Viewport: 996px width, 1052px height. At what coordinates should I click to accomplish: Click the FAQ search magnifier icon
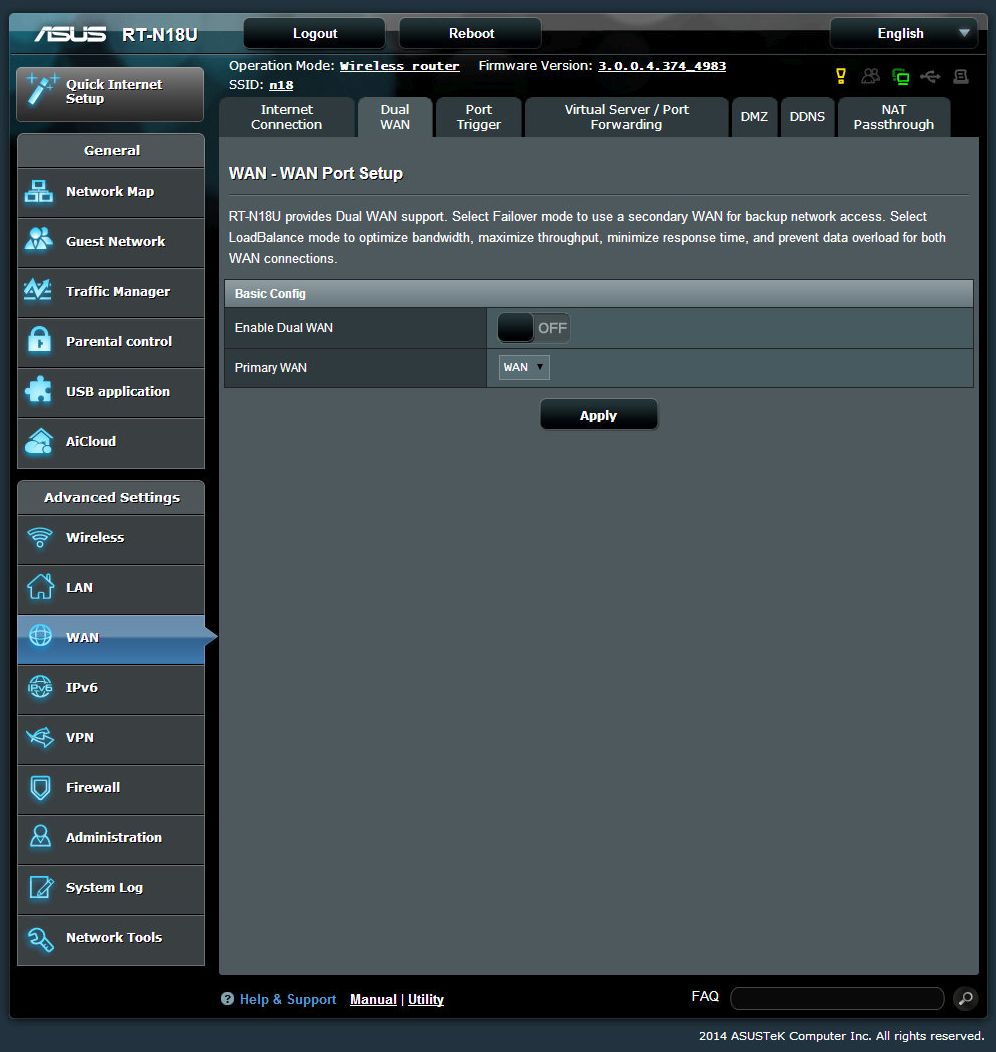[x=965, y=998]
